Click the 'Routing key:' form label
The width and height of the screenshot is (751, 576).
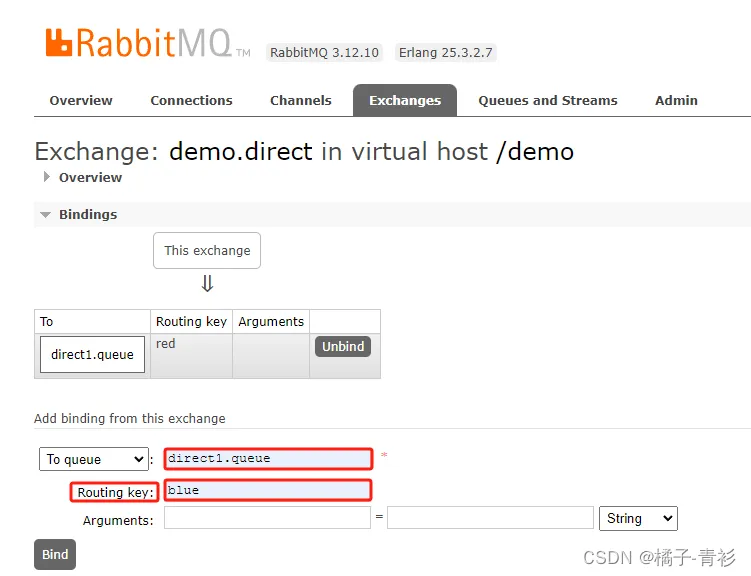pyautogui.click(x=115, y=492)
